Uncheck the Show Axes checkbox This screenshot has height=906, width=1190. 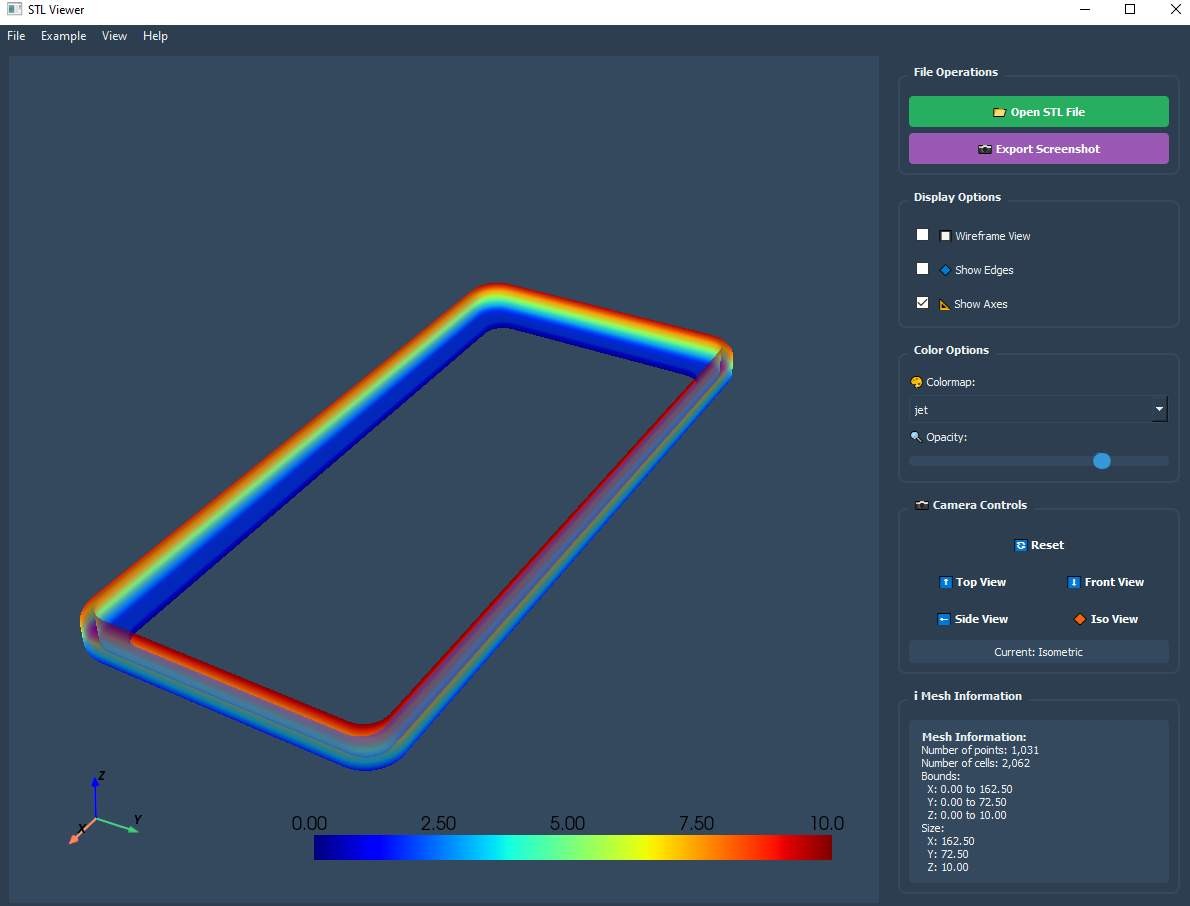pos(923,303)
